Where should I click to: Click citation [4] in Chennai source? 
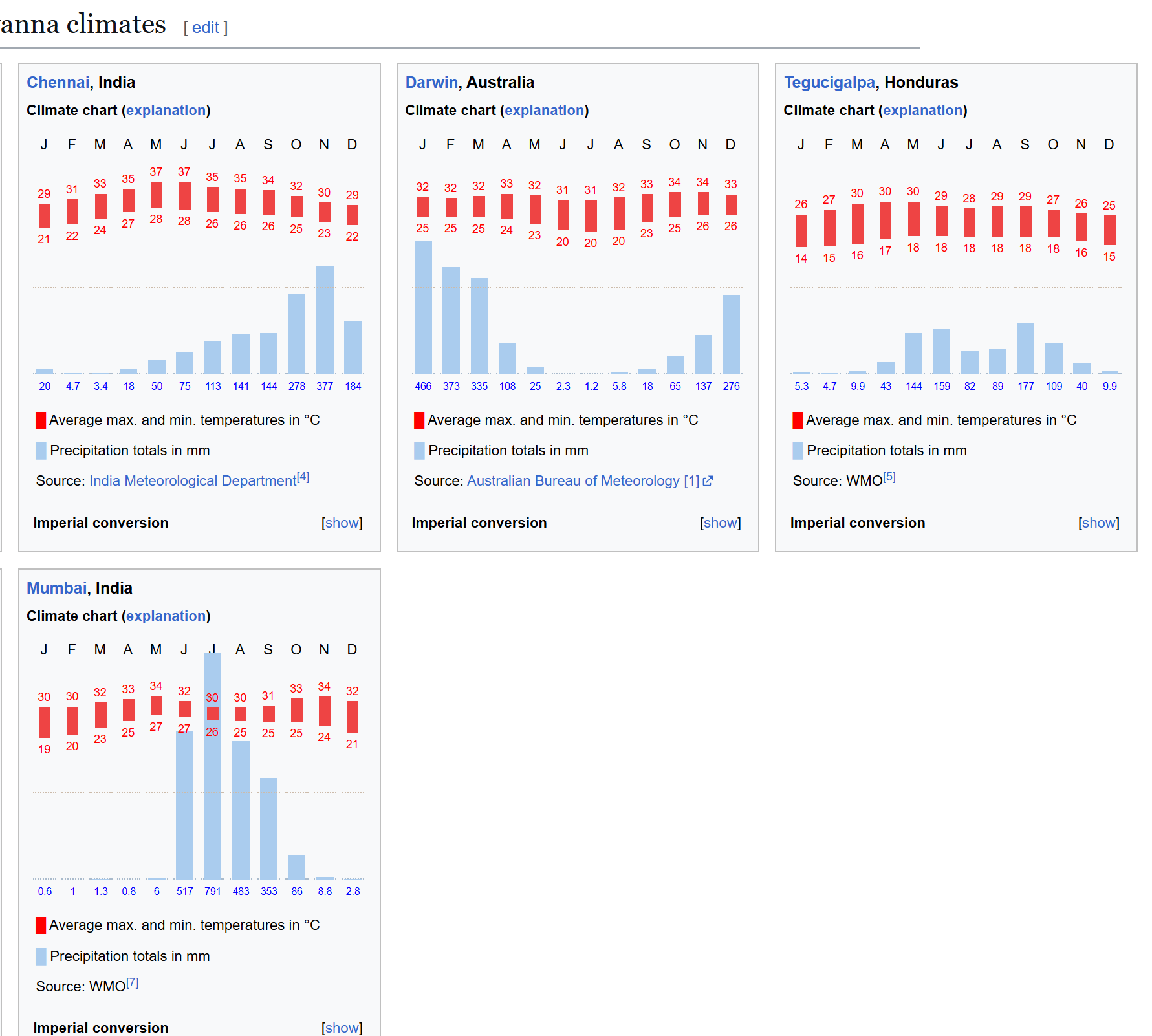[303, 477]
